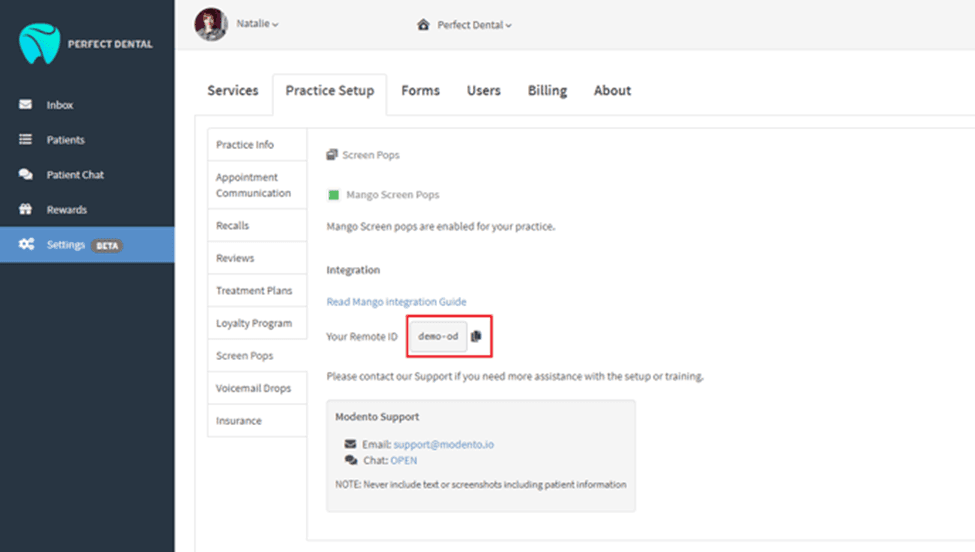The width and height of the screenshot is (975, 552).
Task: Expand the Natalie user dropdown
Action: pyautogui.click(x=257, y=24)
